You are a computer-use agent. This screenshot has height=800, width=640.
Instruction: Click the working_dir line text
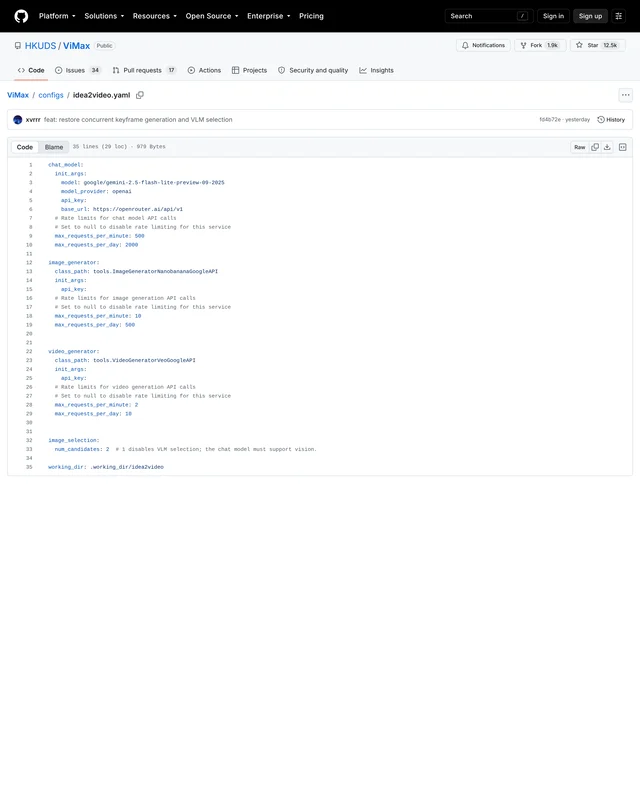pos(106,467)
